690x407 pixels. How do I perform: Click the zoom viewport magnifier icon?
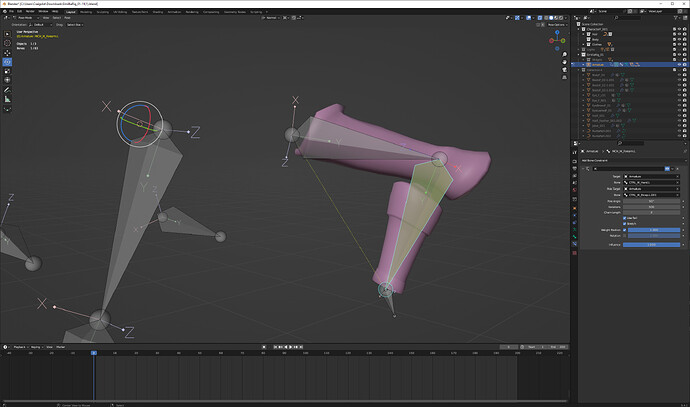click(565, 55)
